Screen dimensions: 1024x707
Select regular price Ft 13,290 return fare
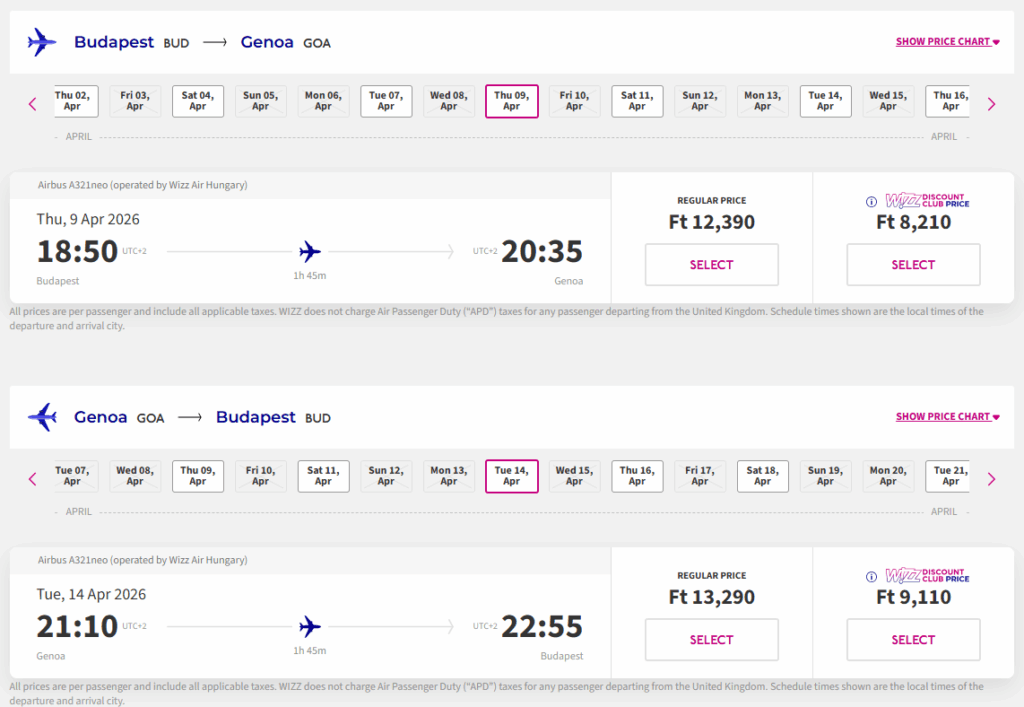[x=711, y=640]
